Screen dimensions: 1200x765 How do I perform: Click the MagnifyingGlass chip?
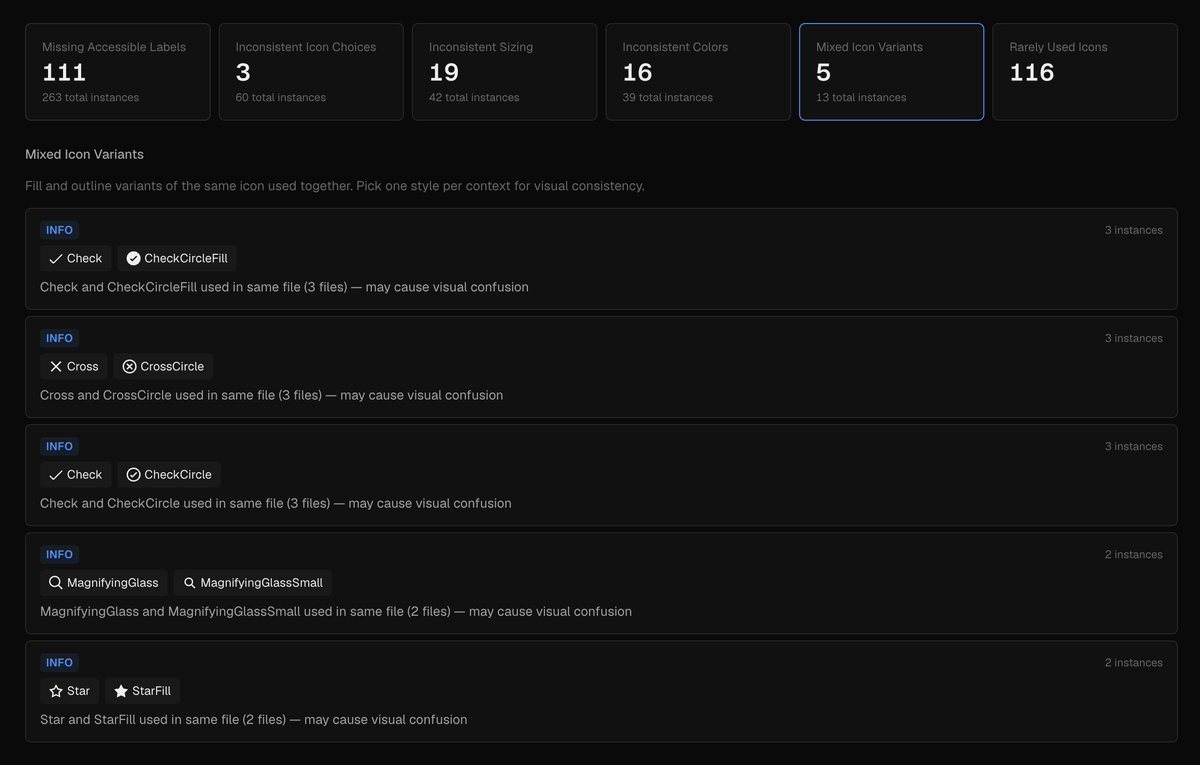tap(104, 582)
